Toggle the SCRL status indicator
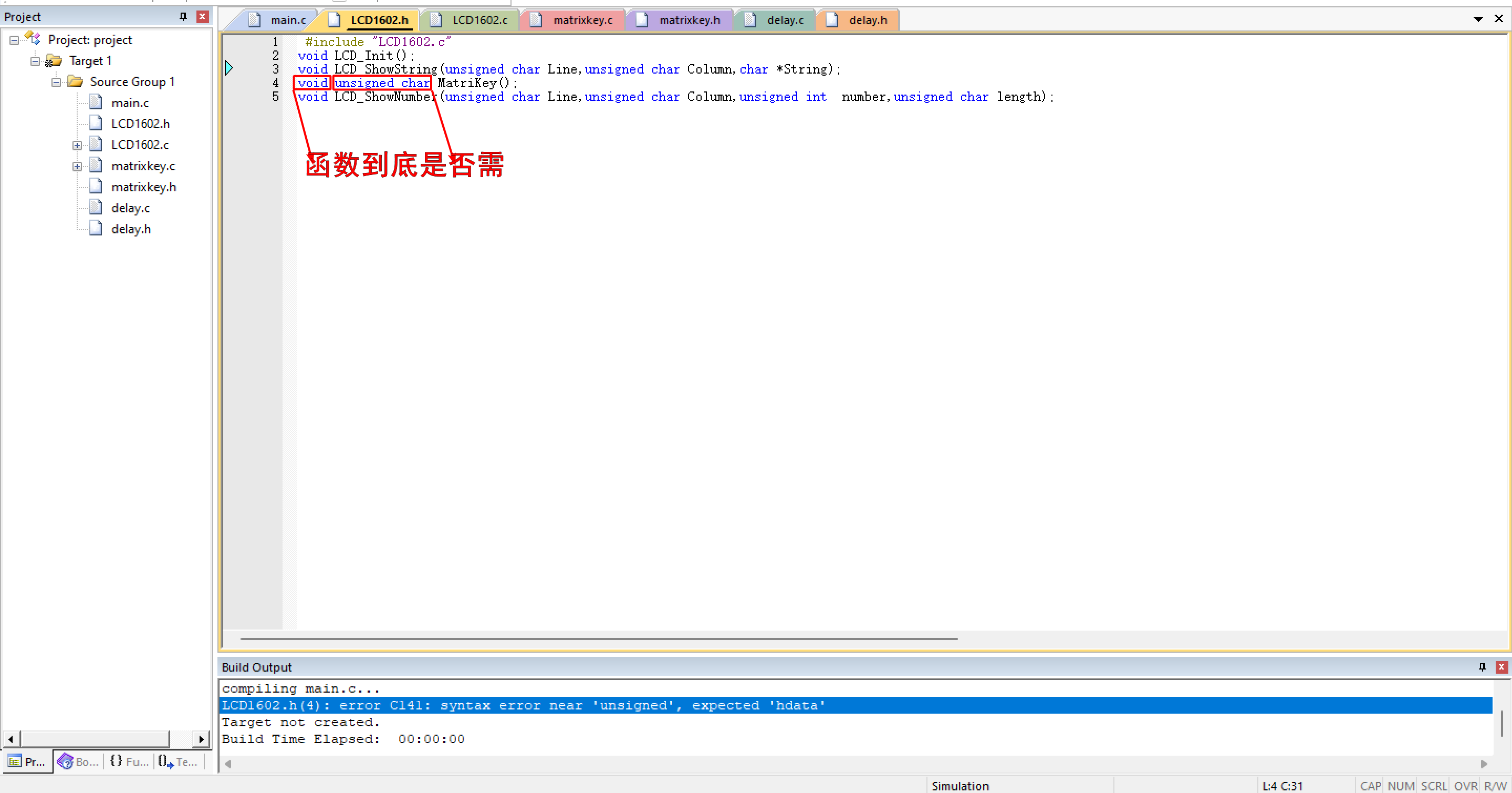 tap(1433, 786)
